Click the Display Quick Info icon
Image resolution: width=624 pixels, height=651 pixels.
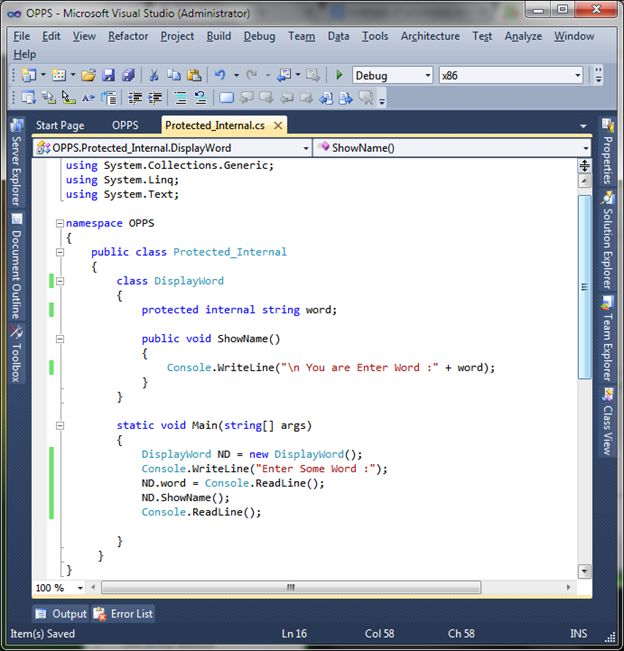pyautogui.click(x=69, y=98)
